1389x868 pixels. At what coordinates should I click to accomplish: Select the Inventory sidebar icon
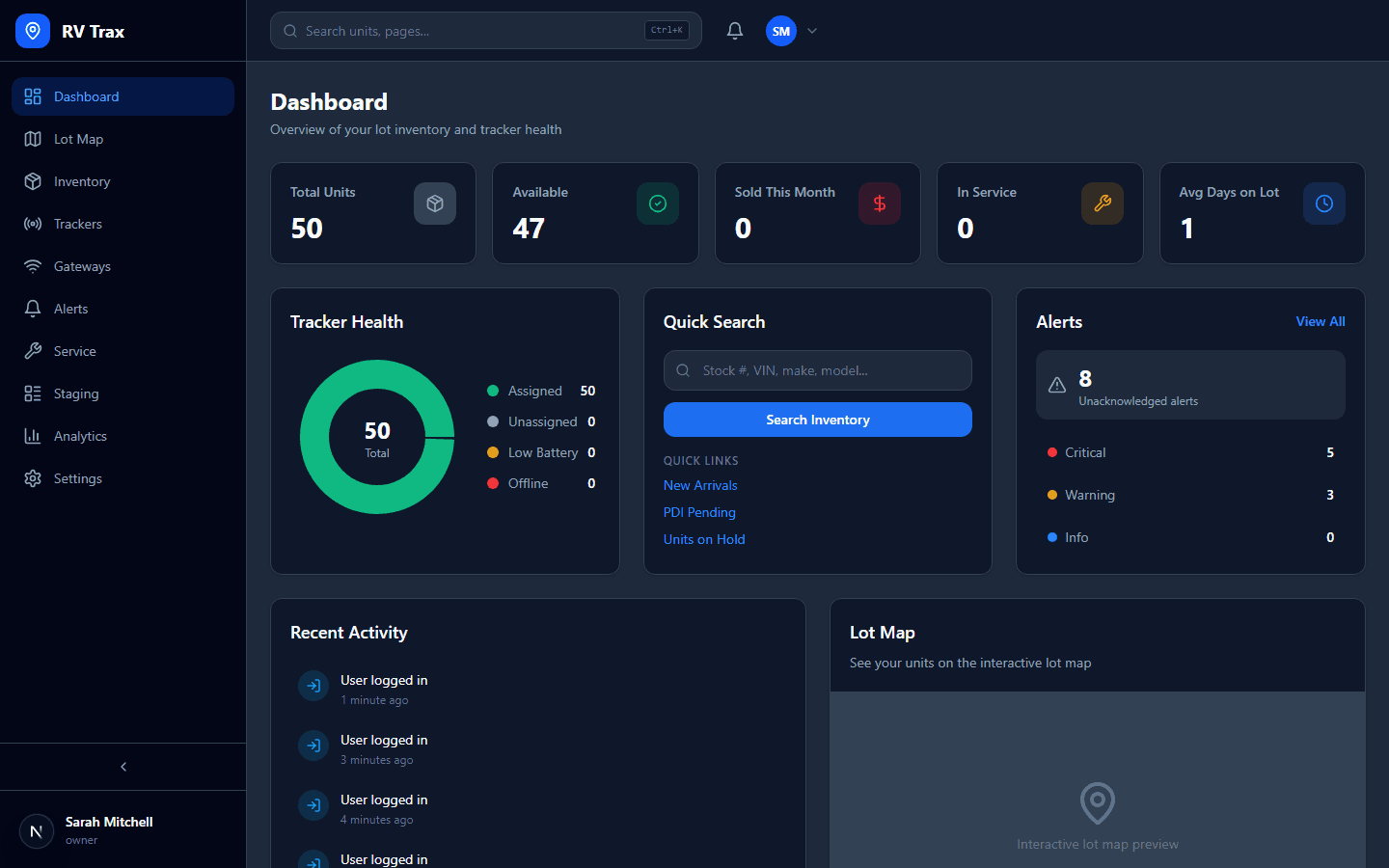pyautogui.click(x=33, y=181)
